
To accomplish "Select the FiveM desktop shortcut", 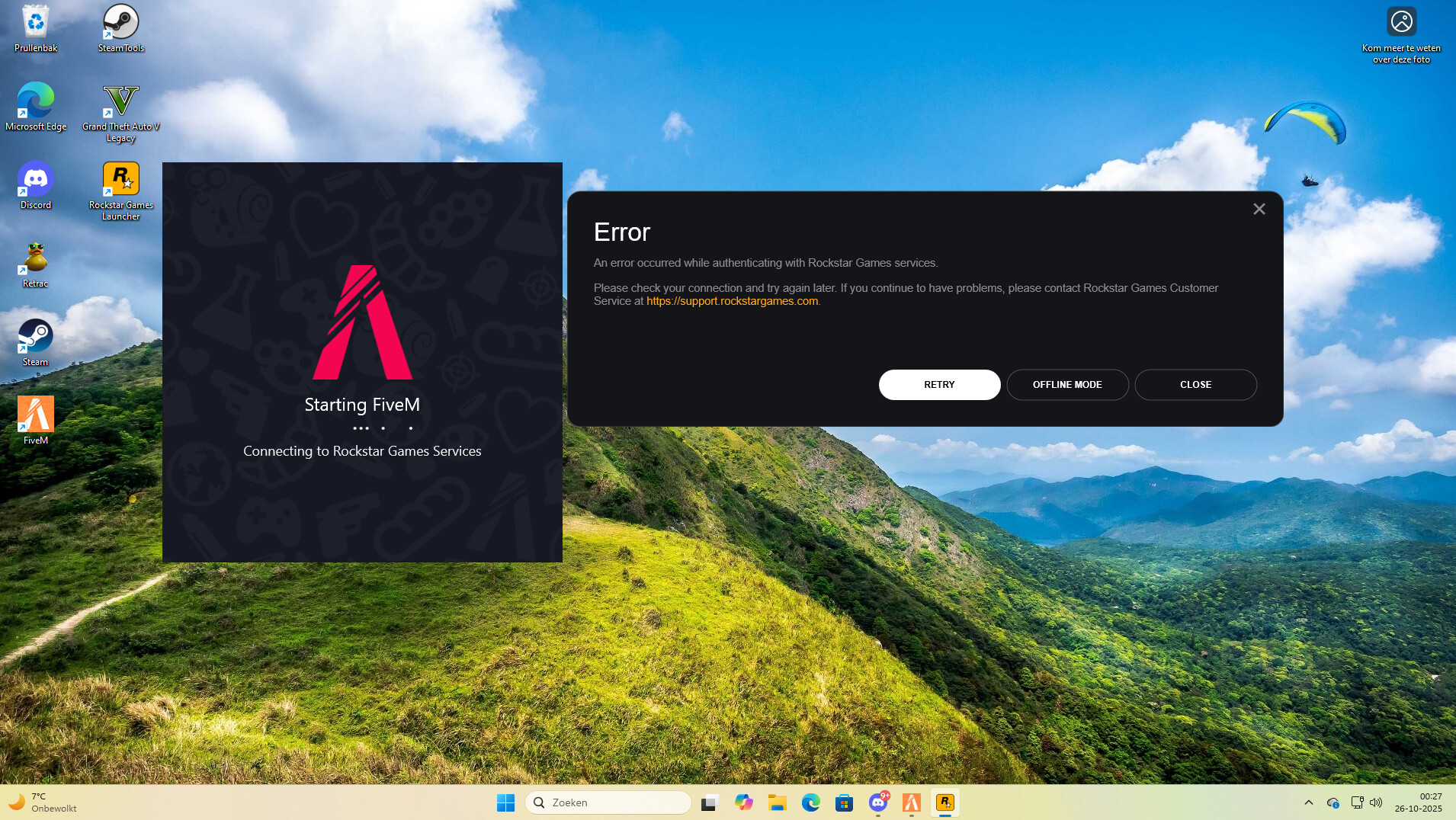I will (x=36, y=421).
